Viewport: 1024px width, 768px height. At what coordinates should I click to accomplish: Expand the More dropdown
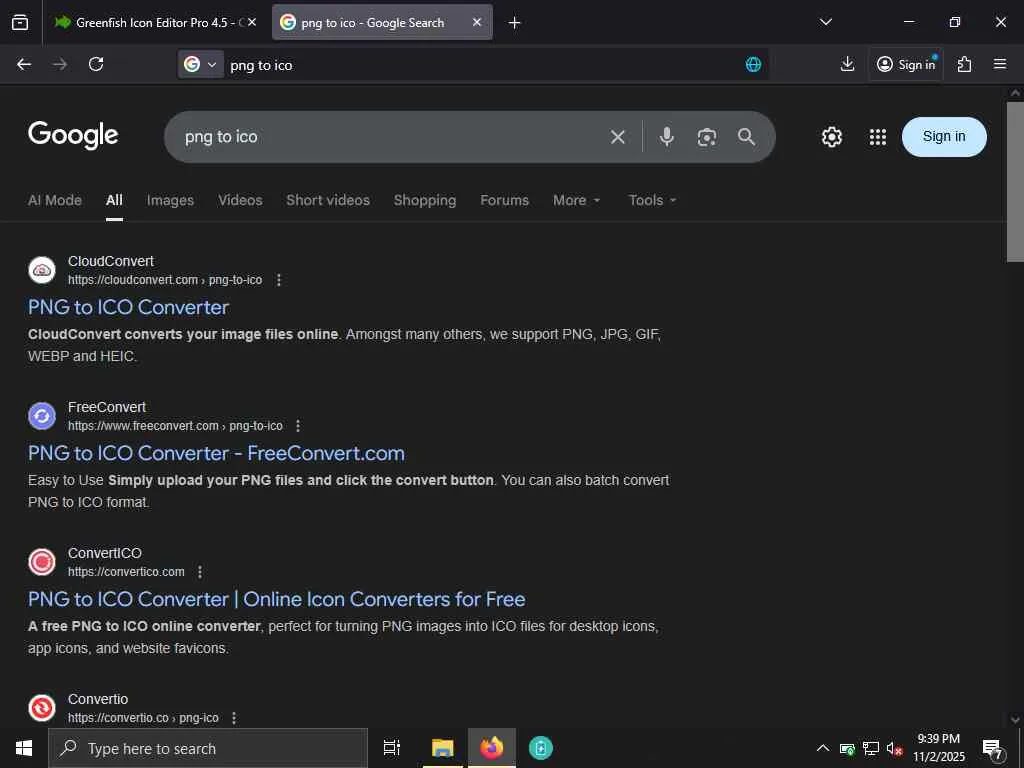tap(576, 200)
